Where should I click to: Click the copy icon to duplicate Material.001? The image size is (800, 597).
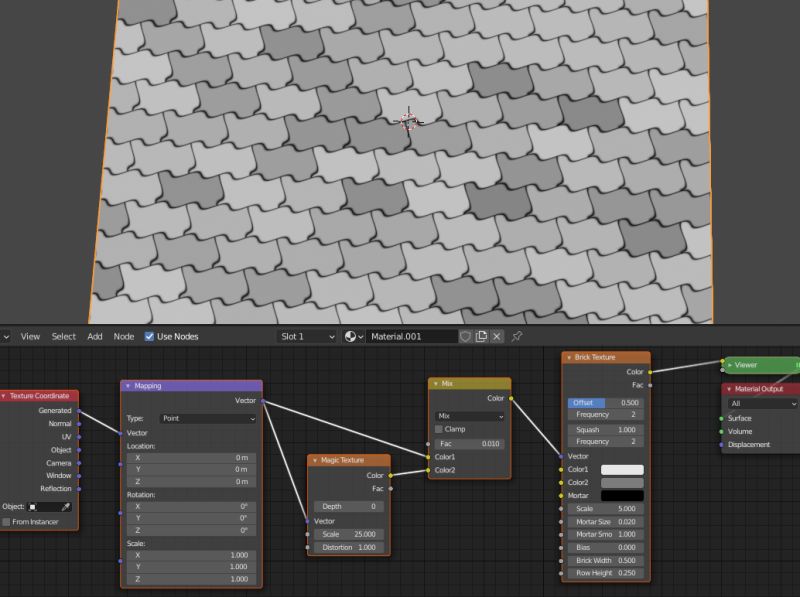pos(481,337)
